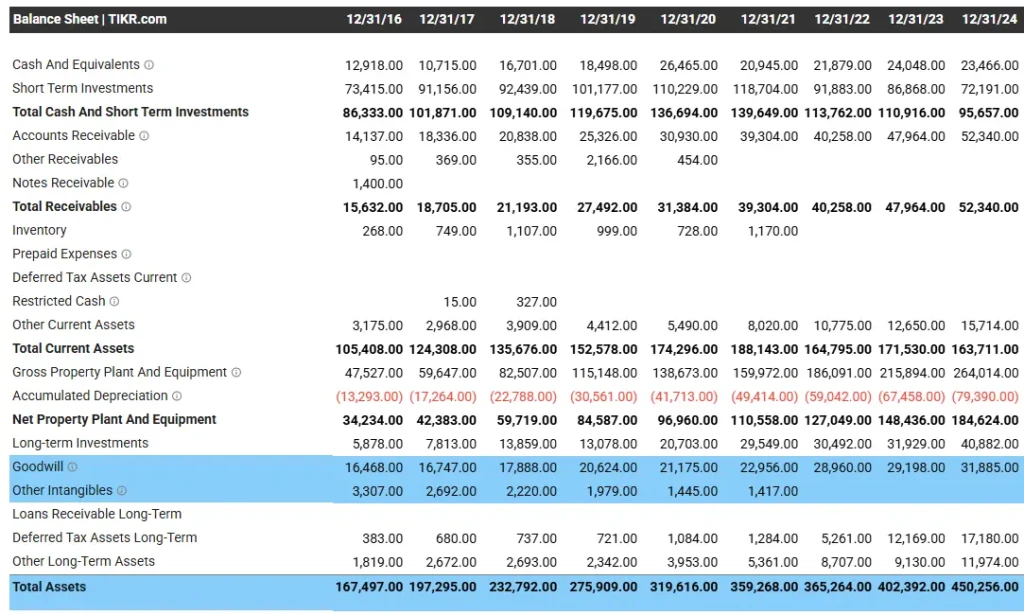The width and height of the screenshot is (1024, 615).
Task: Click the Deferred Tax Assets Current info icon
Action: 187,277
